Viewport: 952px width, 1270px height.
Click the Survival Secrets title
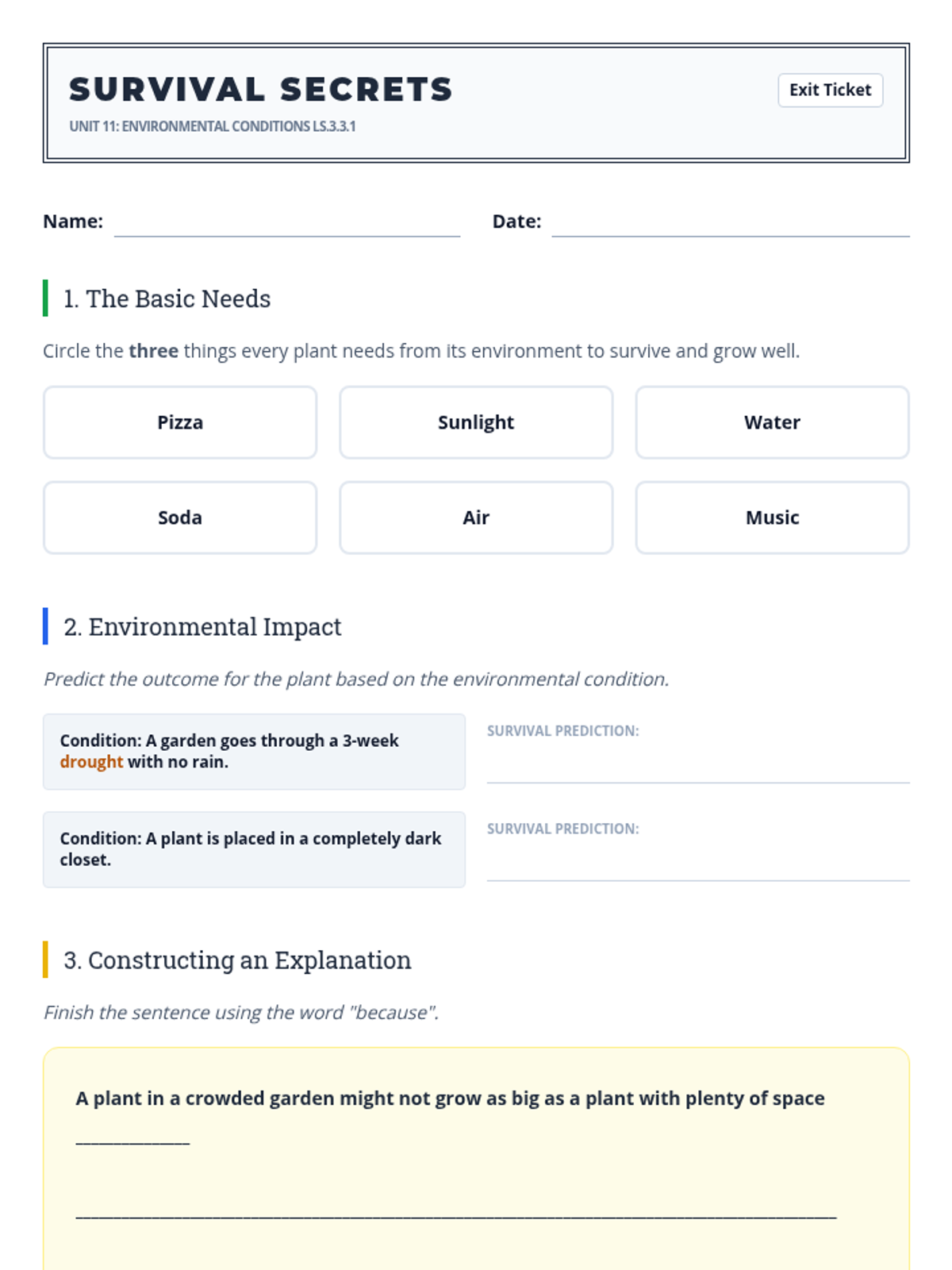coord(260,89)
